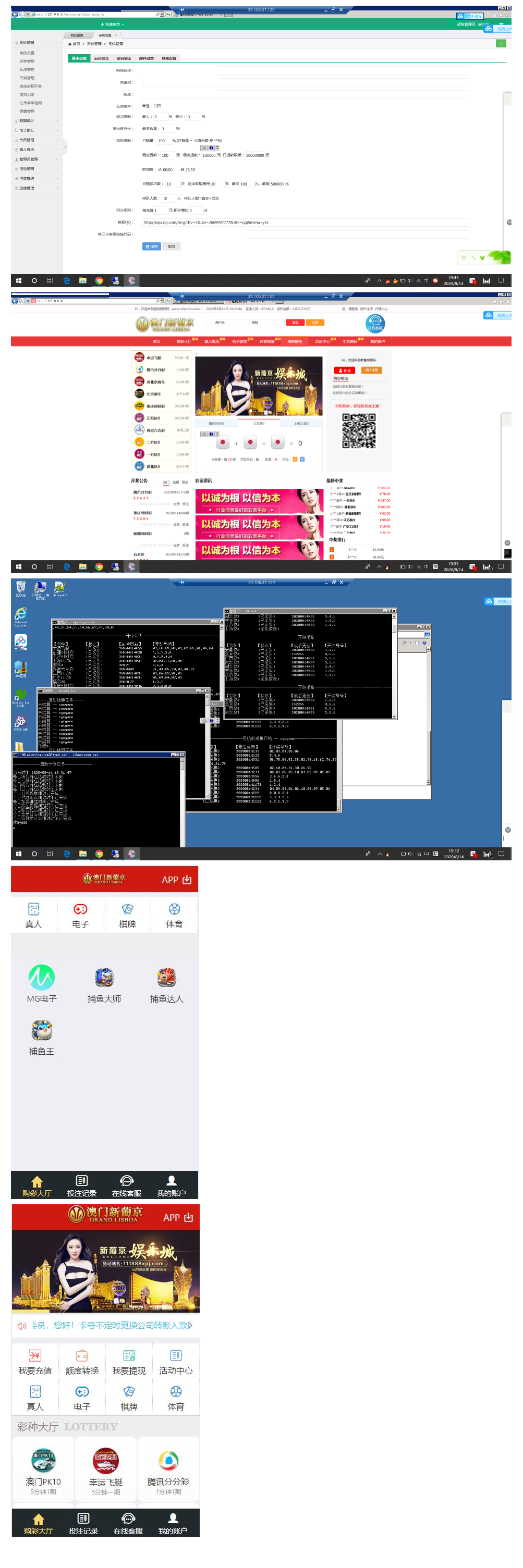523x1568 pixels.
Task: Click the blue 保存 save button
Action: 151,246
